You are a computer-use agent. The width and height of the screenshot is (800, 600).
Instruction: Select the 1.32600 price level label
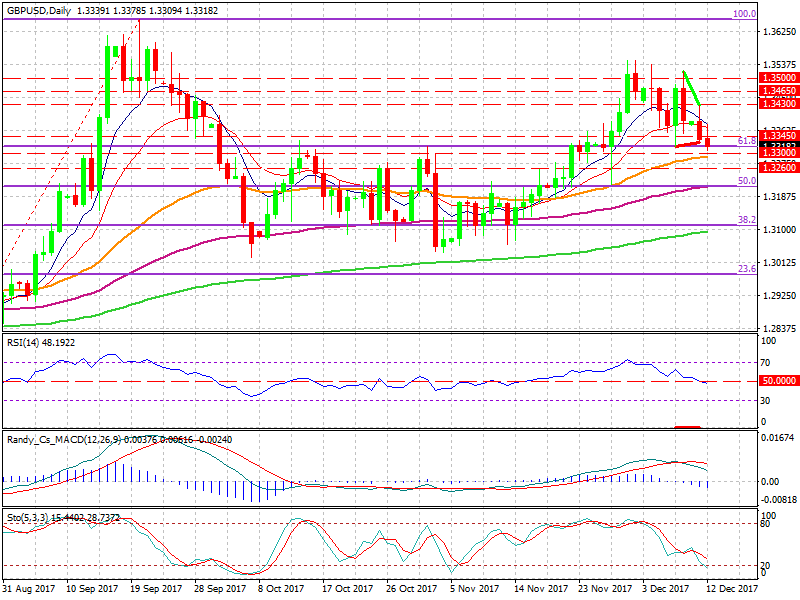(779, 167)
